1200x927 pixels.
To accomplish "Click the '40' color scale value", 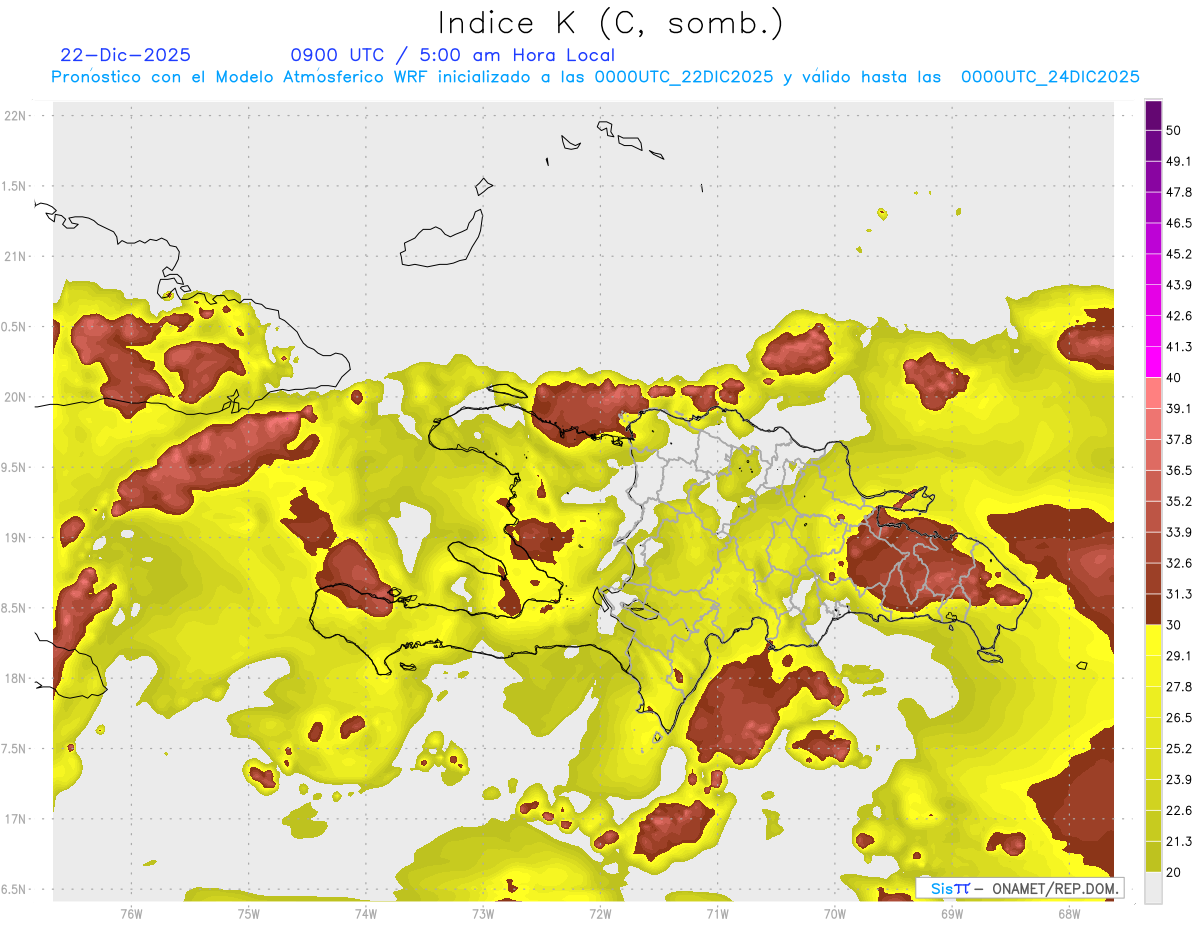I will (1174, 378).
